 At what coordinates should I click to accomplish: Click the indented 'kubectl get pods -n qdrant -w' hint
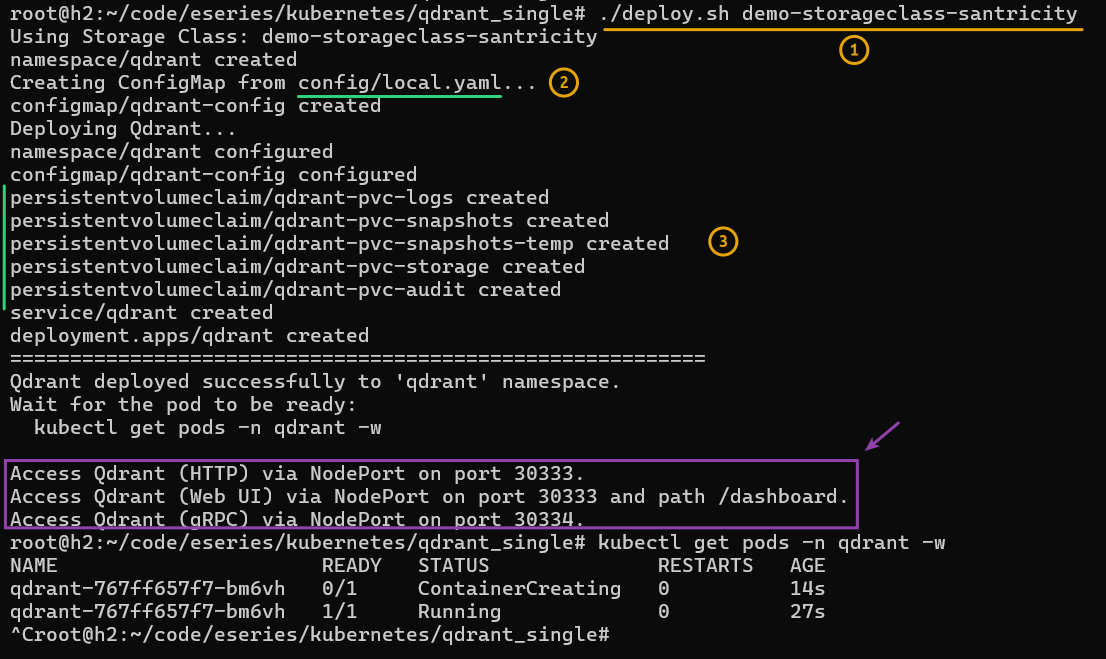(x=207, y=428)
